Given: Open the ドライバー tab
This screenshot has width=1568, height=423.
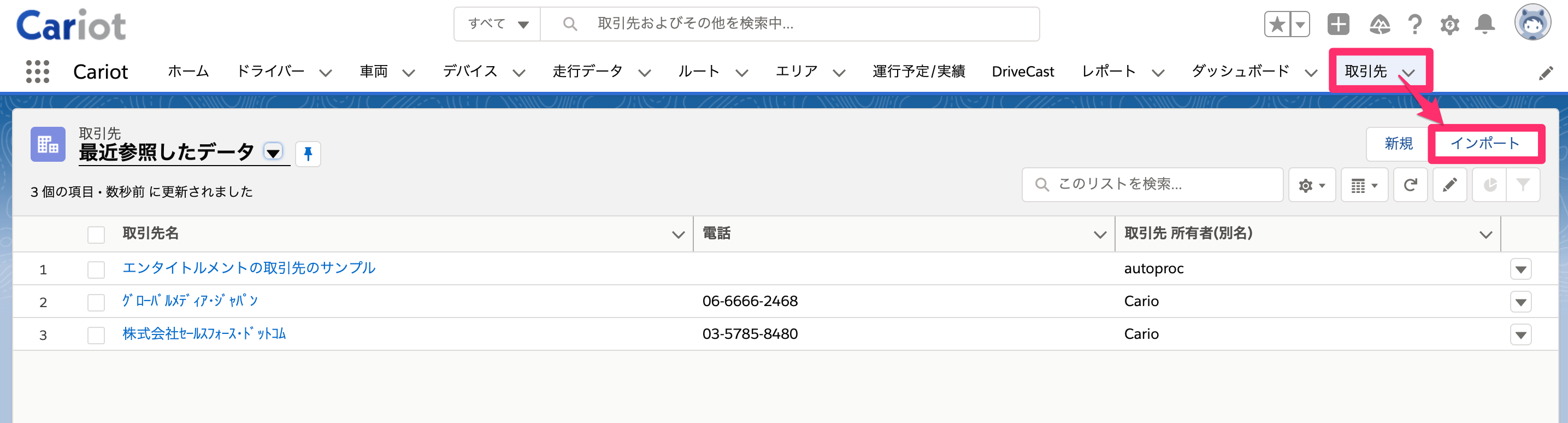Looking at the screenshot, I should pyautogui.click(x=270, y=72).
